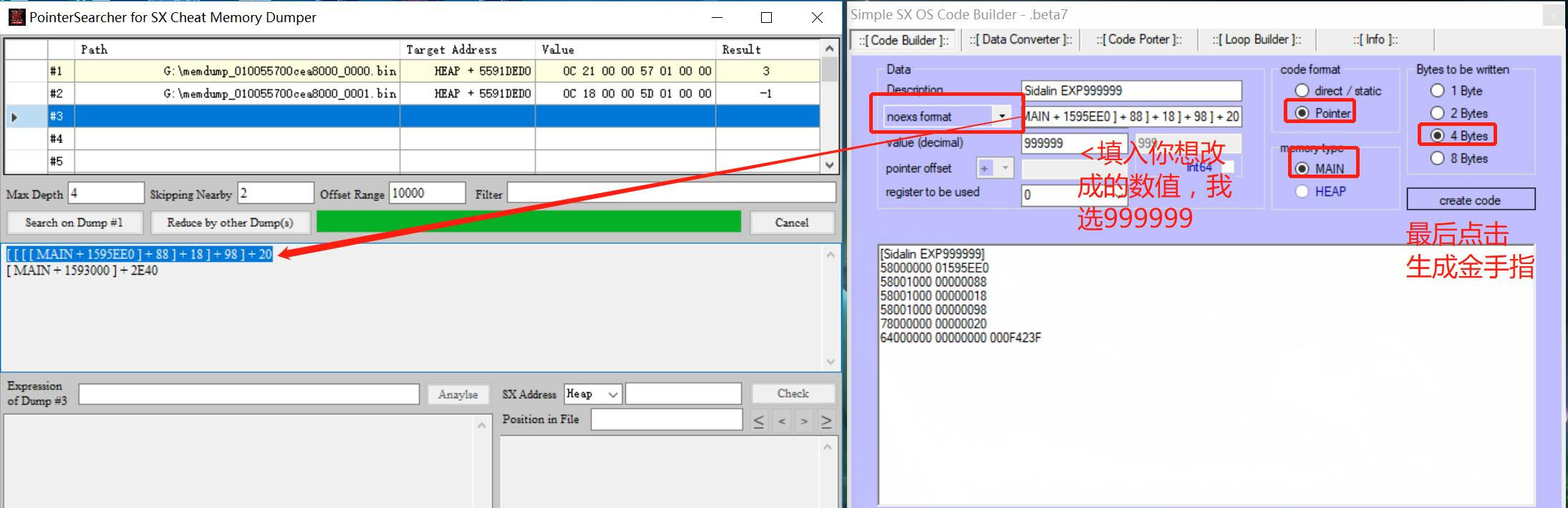Click the SX Address value field
The height and width of the screenshot is (508, 1568).
[x=684, y=394]
